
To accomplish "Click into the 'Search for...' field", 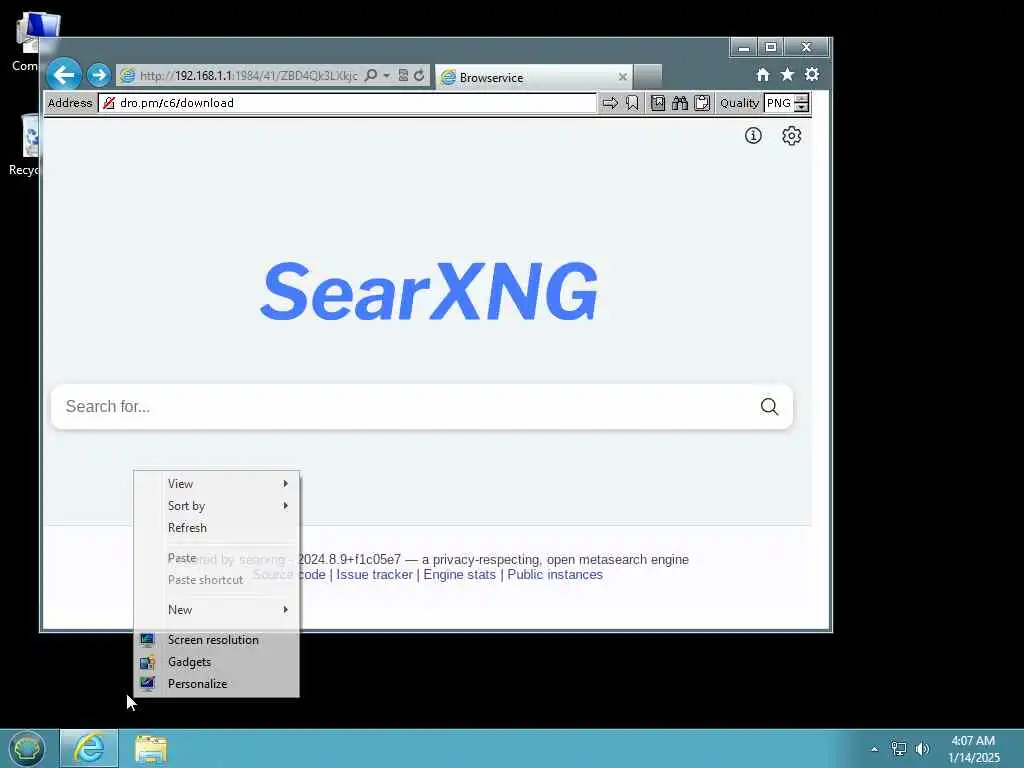I will pyautogui.click(x=405, y=407).
